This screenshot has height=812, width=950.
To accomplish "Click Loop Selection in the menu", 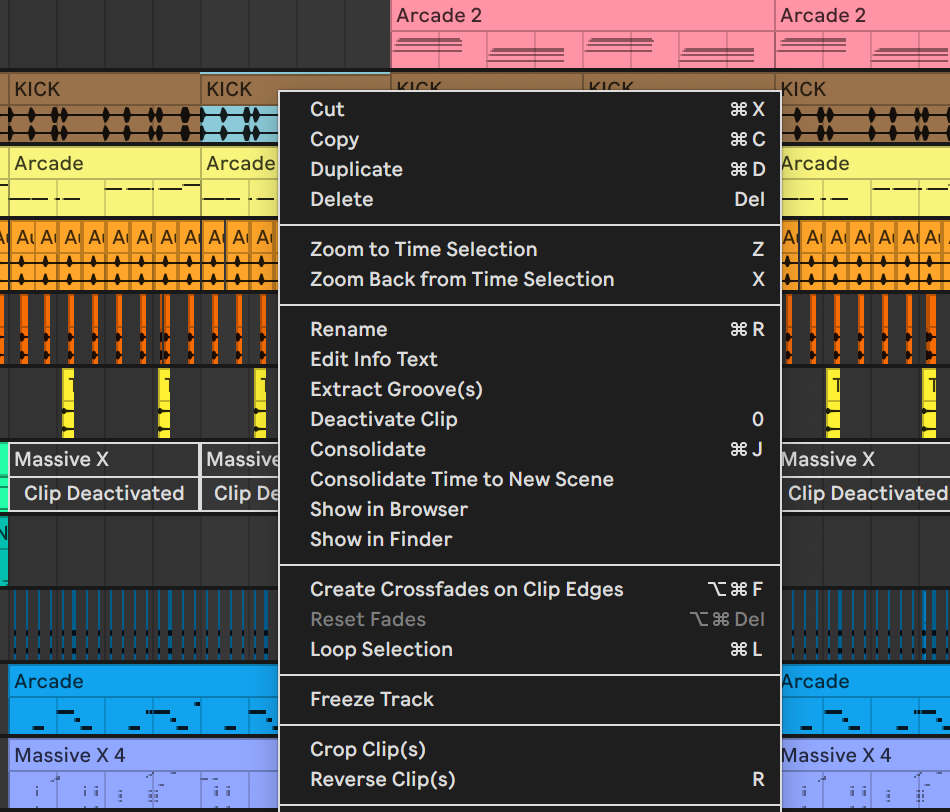I will pos(530,650).
